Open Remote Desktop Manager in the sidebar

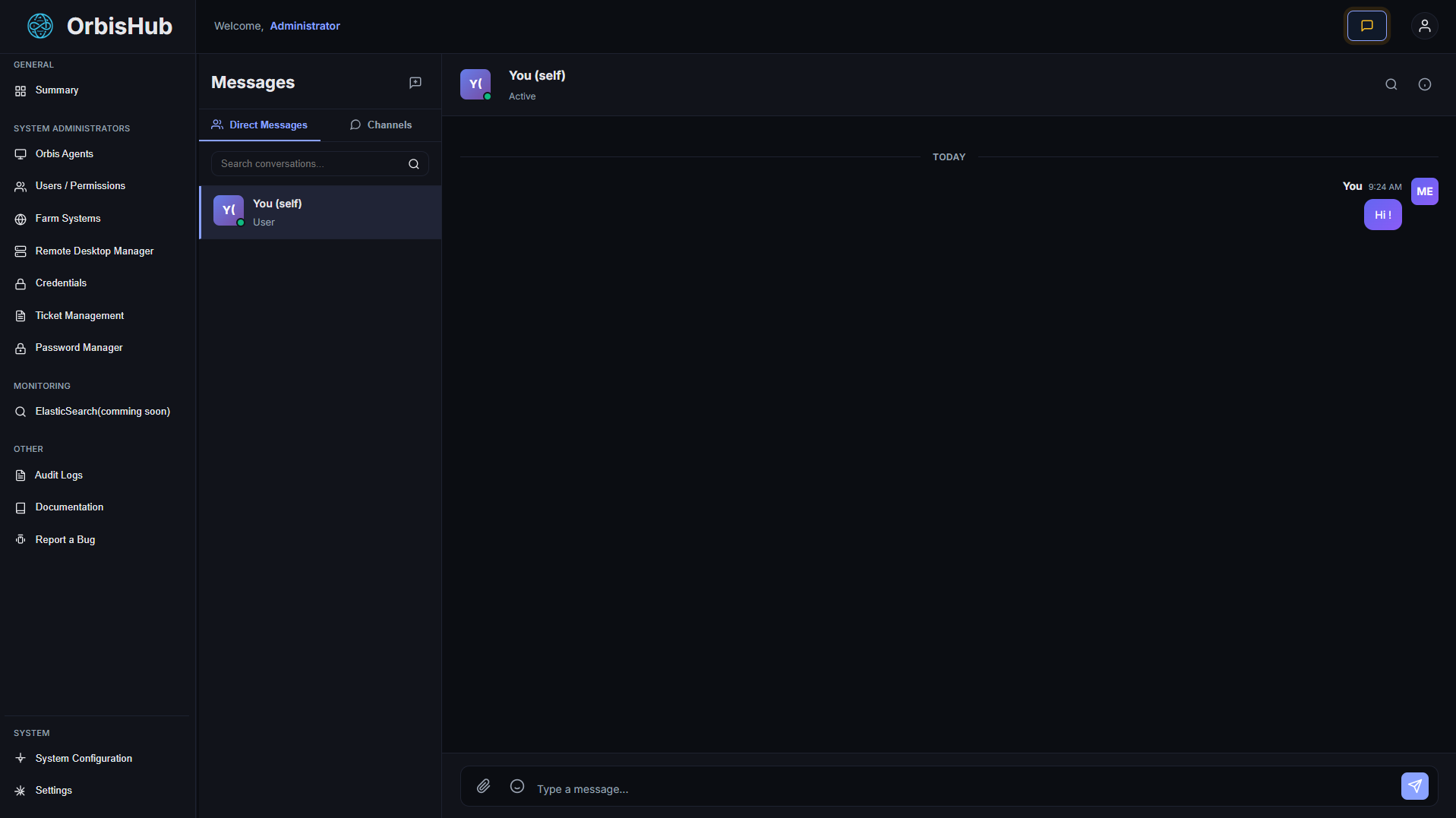pyautogui.click(x=94, y=251)
